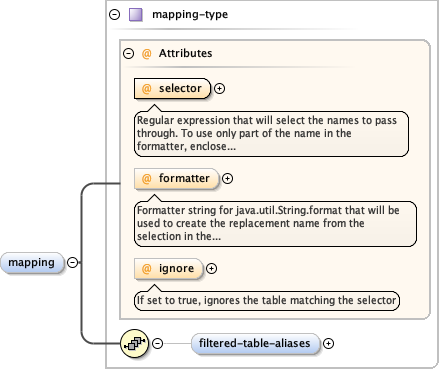This screenshot has width=440, height=370.
Task: Click the @ icon on ignore attribute
Action: [x=147, y=269]
